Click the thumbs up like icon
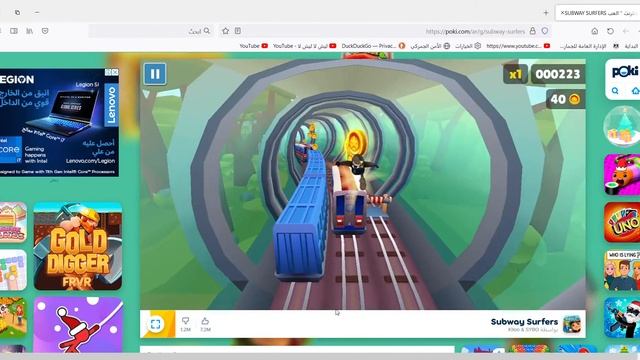 click(x=205, y=321)
